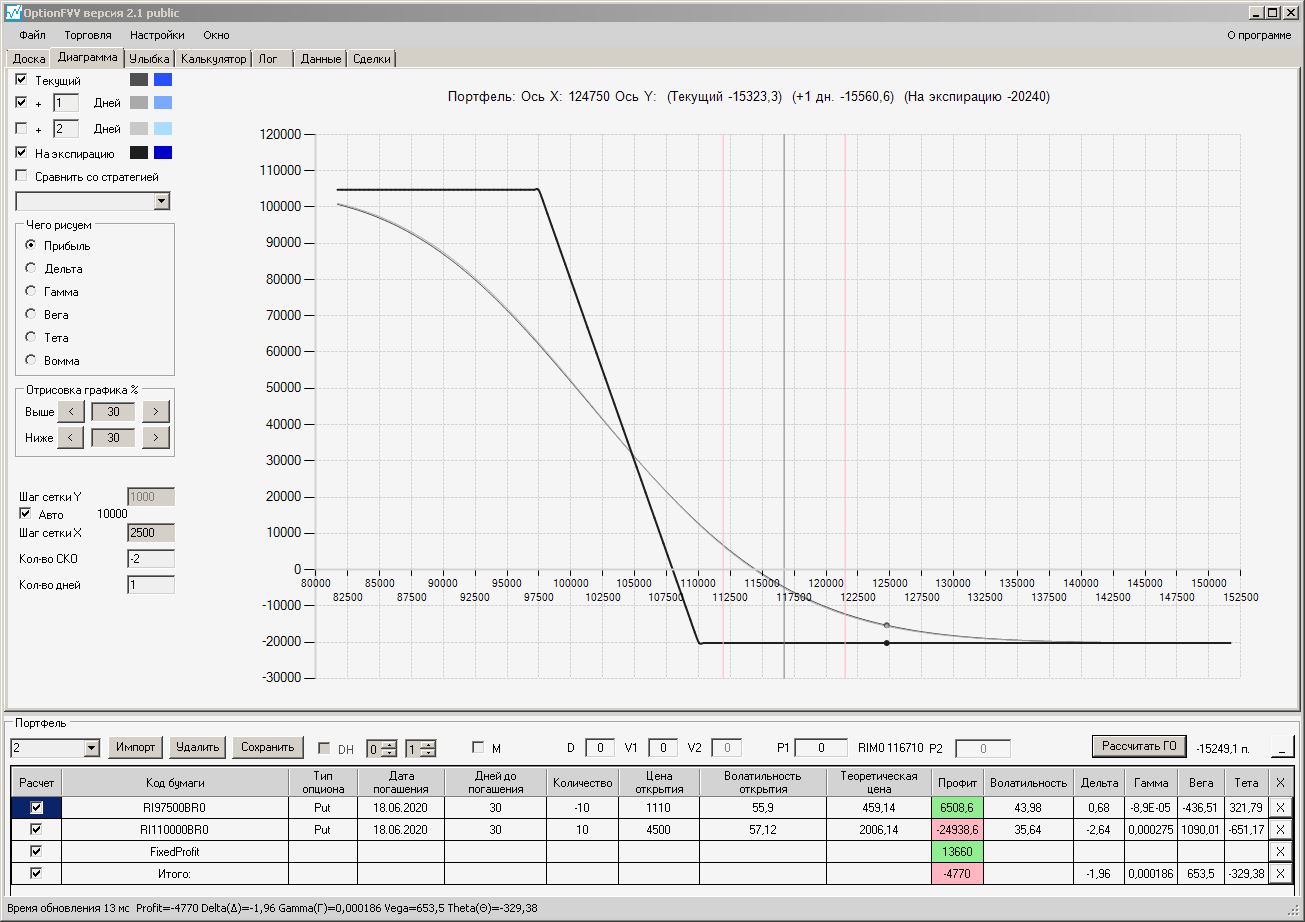Open the Файл menu
This screenshot has width=1305, height=922.
click(x=32, y=35)
